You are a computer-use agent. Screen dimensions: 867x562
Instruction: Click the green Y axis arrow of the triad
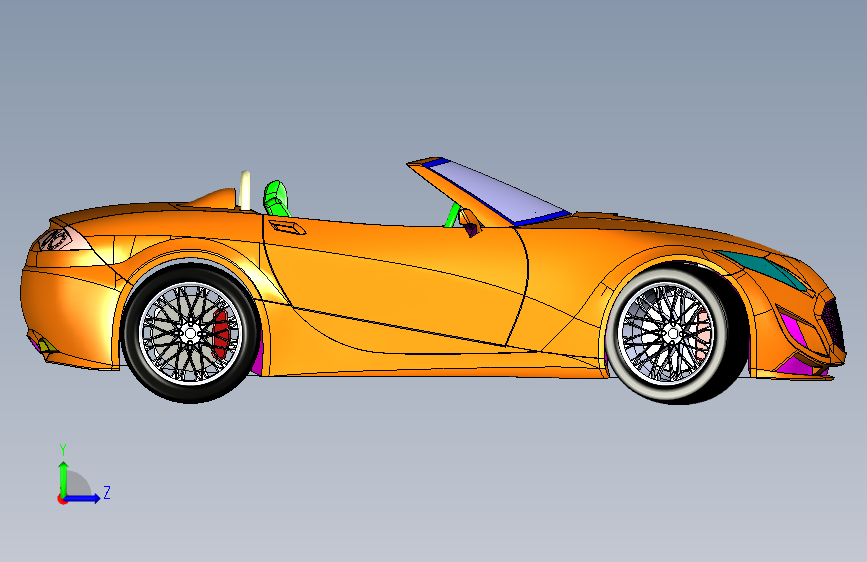click(x=64, y=478)
